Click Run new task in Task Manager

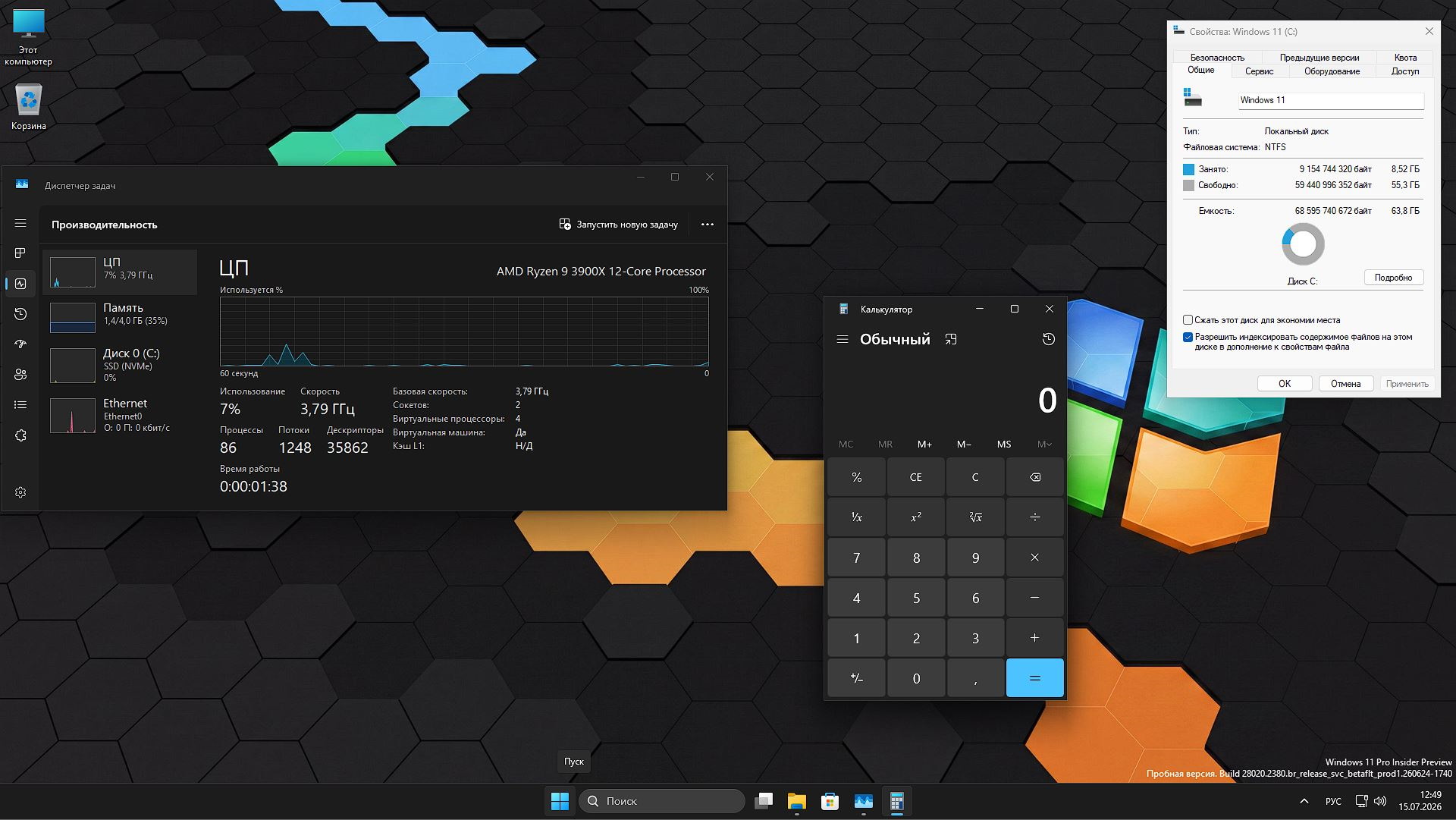click(x=618, y=225)
